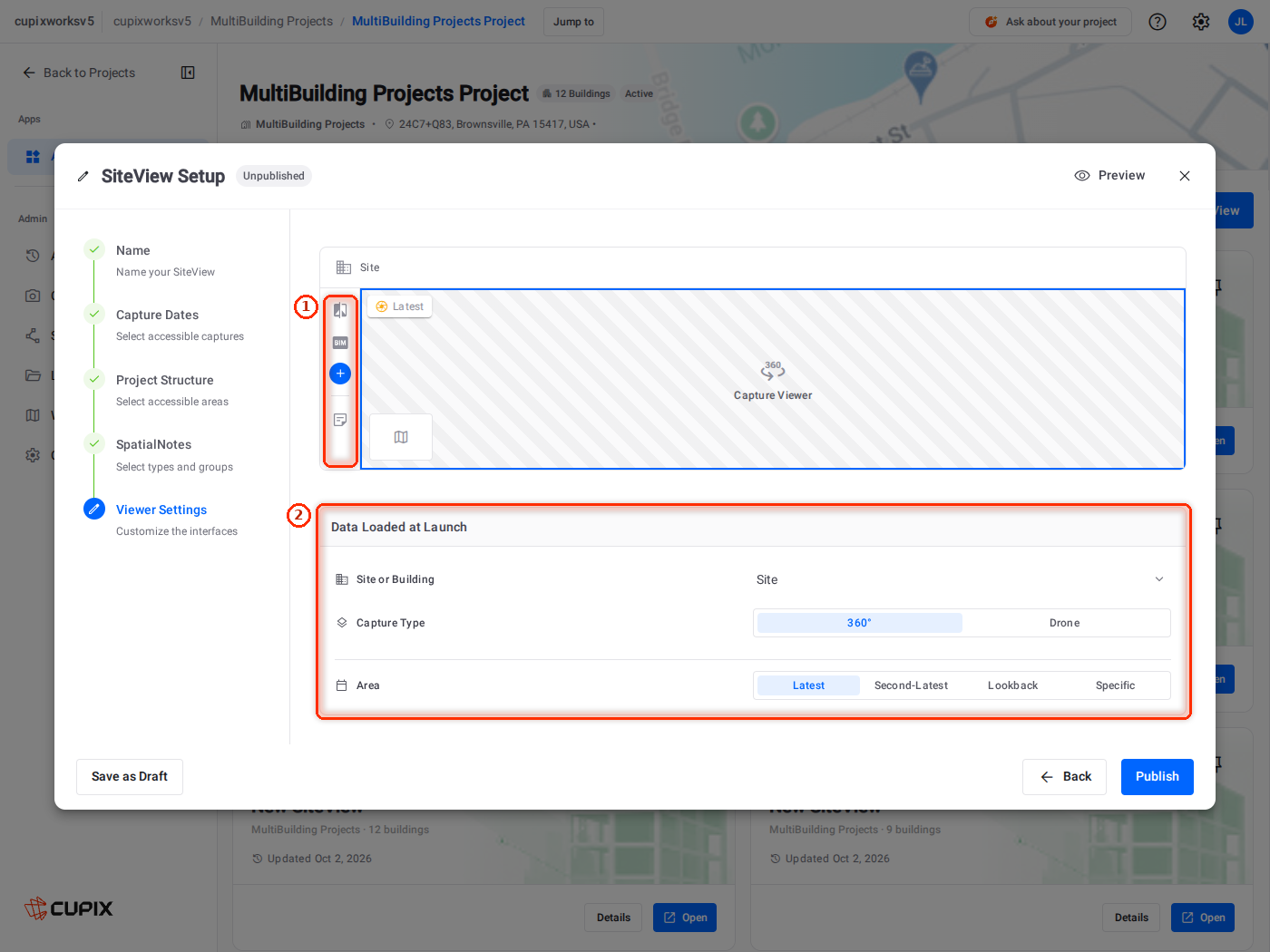This screenshot has width=1270, height=952.
Task: Open the Jump to menu
Action: coord(573,22)
